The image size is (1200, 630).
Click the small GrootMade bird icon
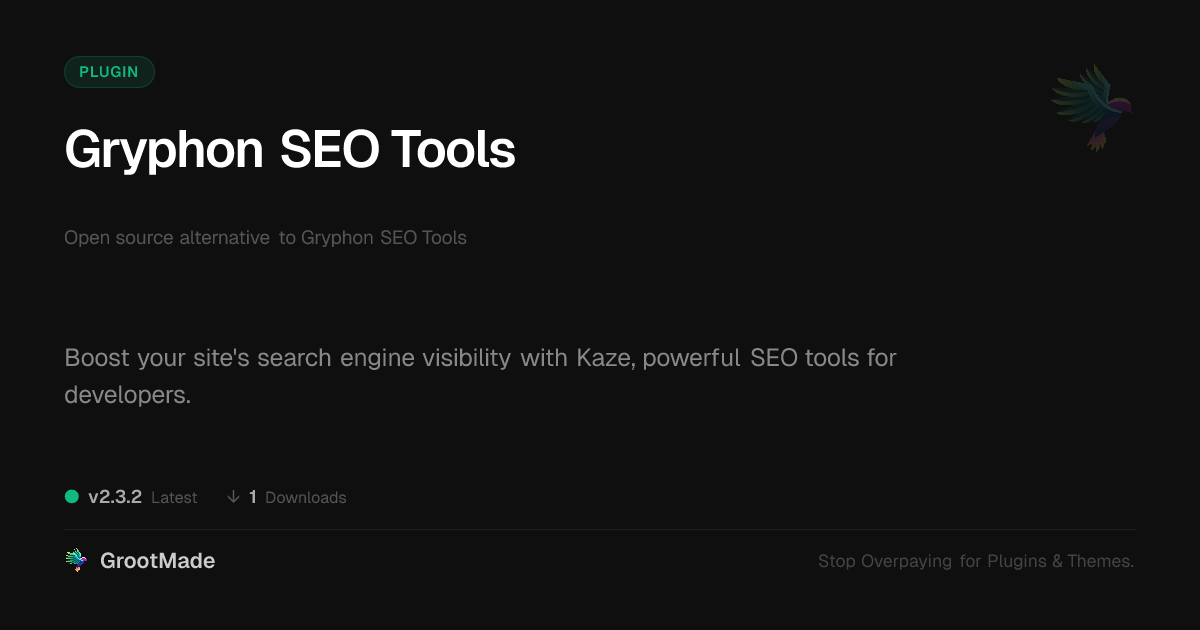(x=76, y=561)
